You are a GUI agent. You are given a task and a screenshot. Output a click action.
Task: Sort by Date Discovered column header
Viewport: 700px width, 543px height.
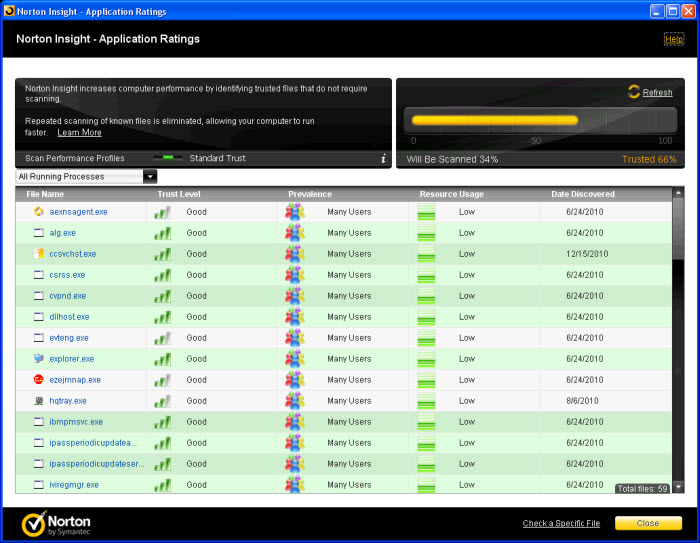coord(583,194)
